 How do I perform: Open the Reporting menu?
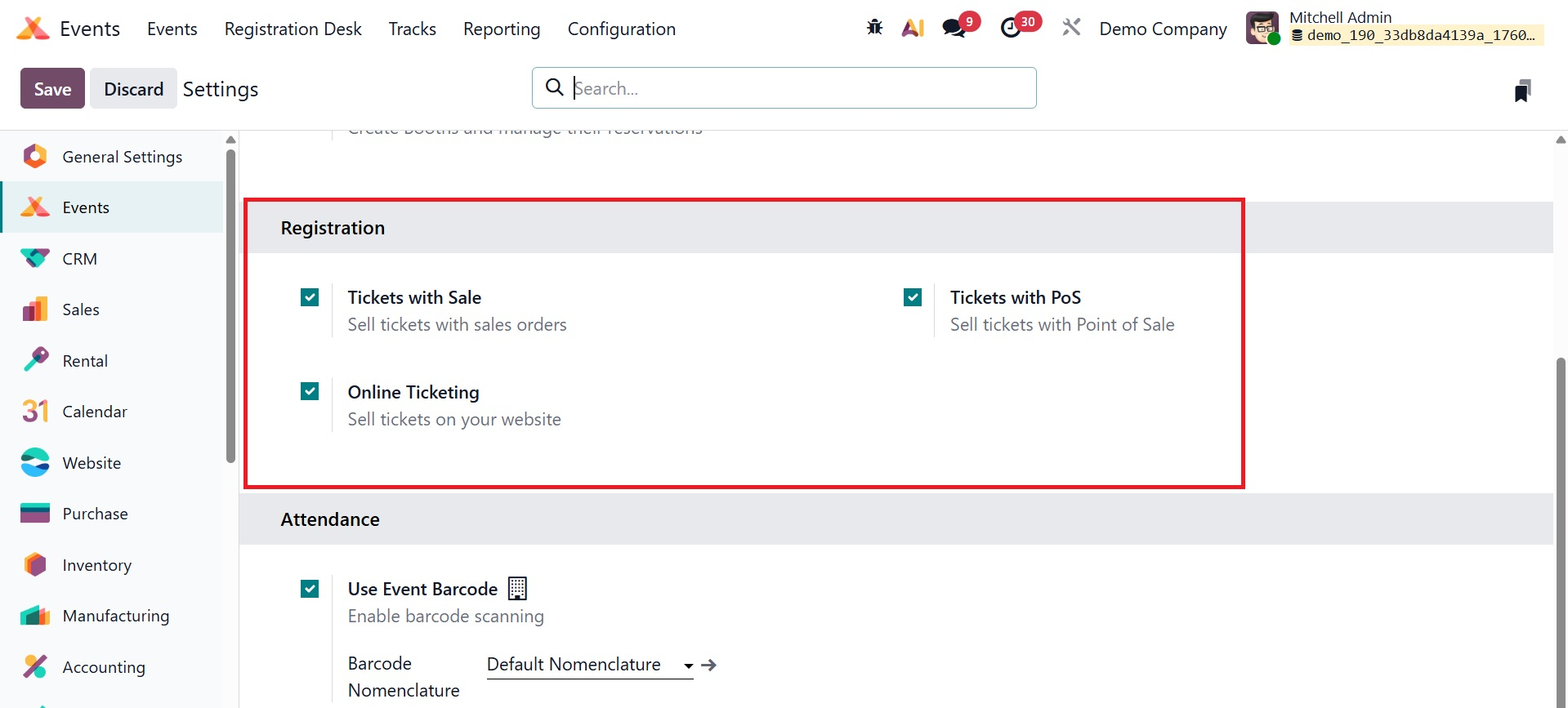click(x=501, y=29)
